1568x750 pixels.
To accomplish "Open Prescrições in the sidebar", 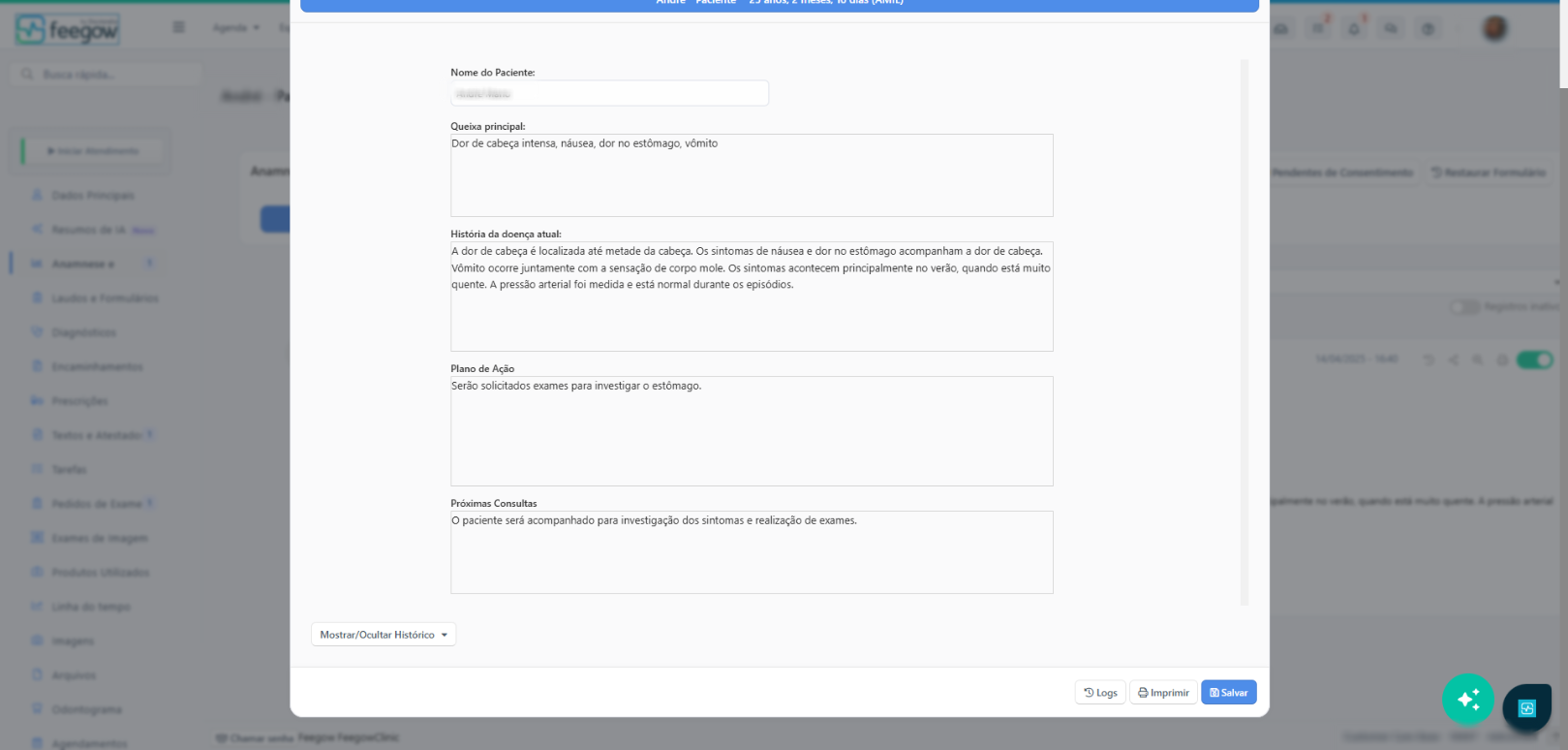I will (x=79, y=401).
